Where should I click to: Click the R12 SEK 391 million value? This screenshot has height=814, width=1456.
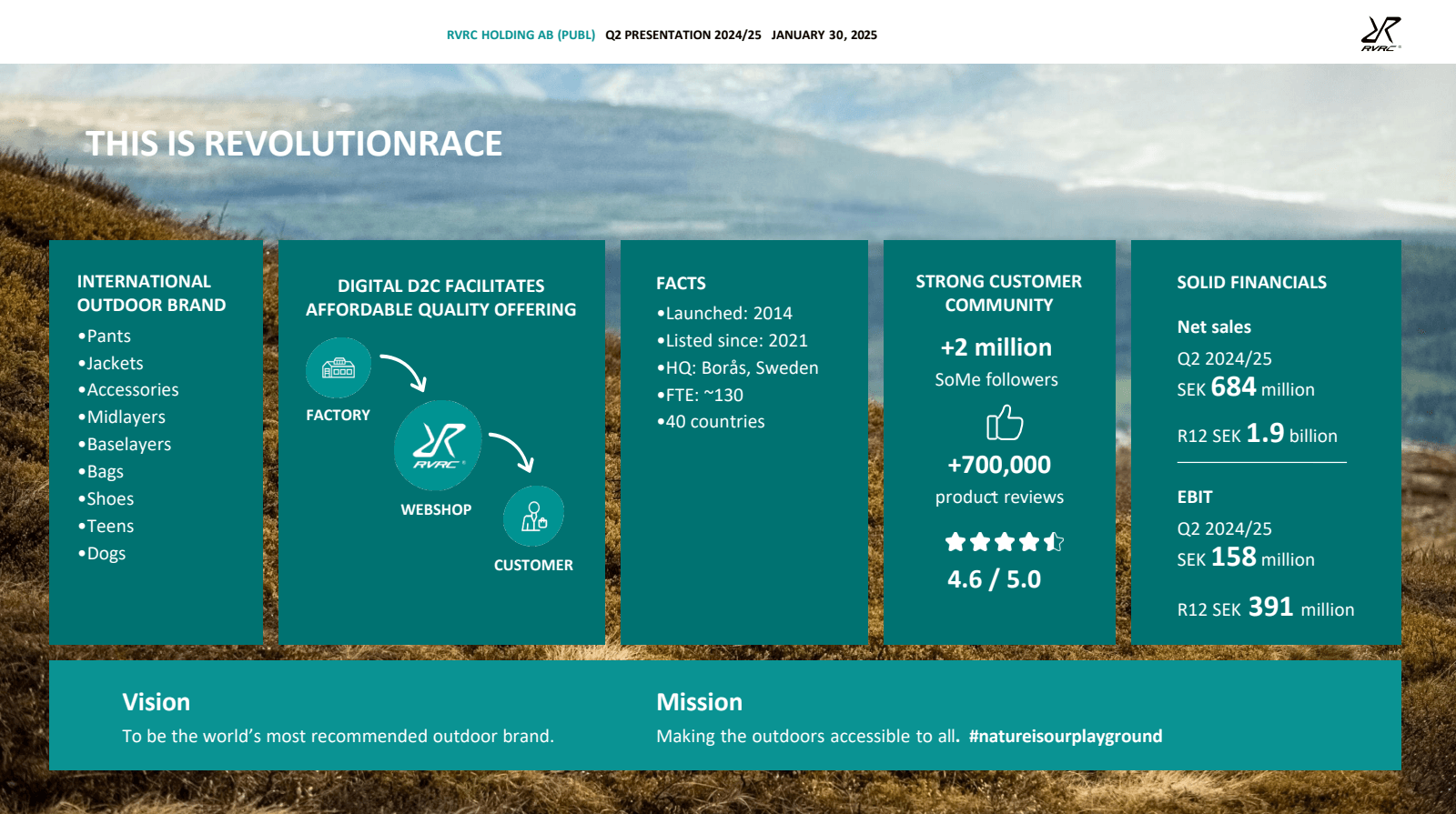[1266, 607]
